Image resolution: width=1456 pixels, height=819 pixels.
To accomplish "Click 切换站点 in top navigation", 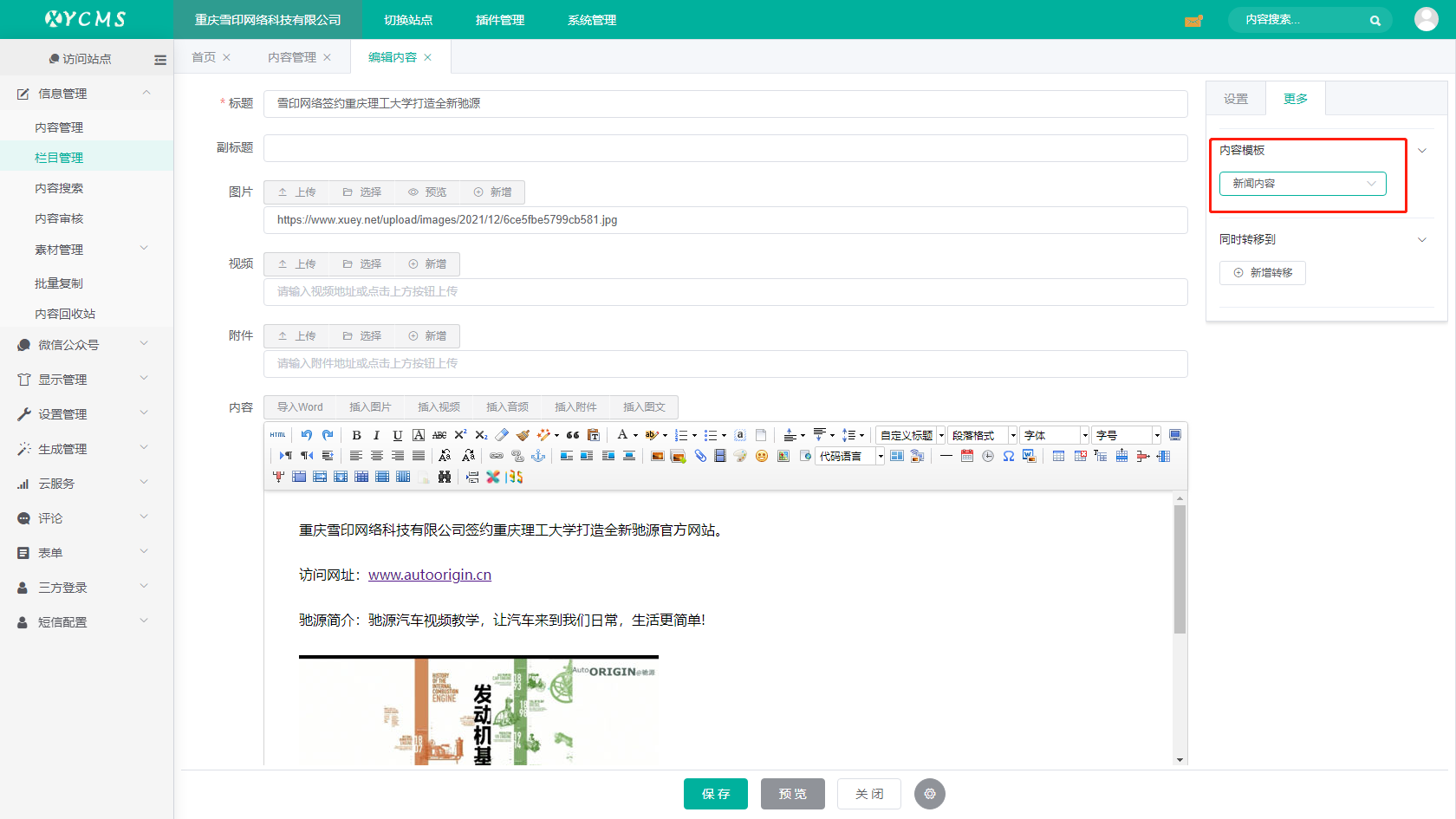I will [408, 20].
